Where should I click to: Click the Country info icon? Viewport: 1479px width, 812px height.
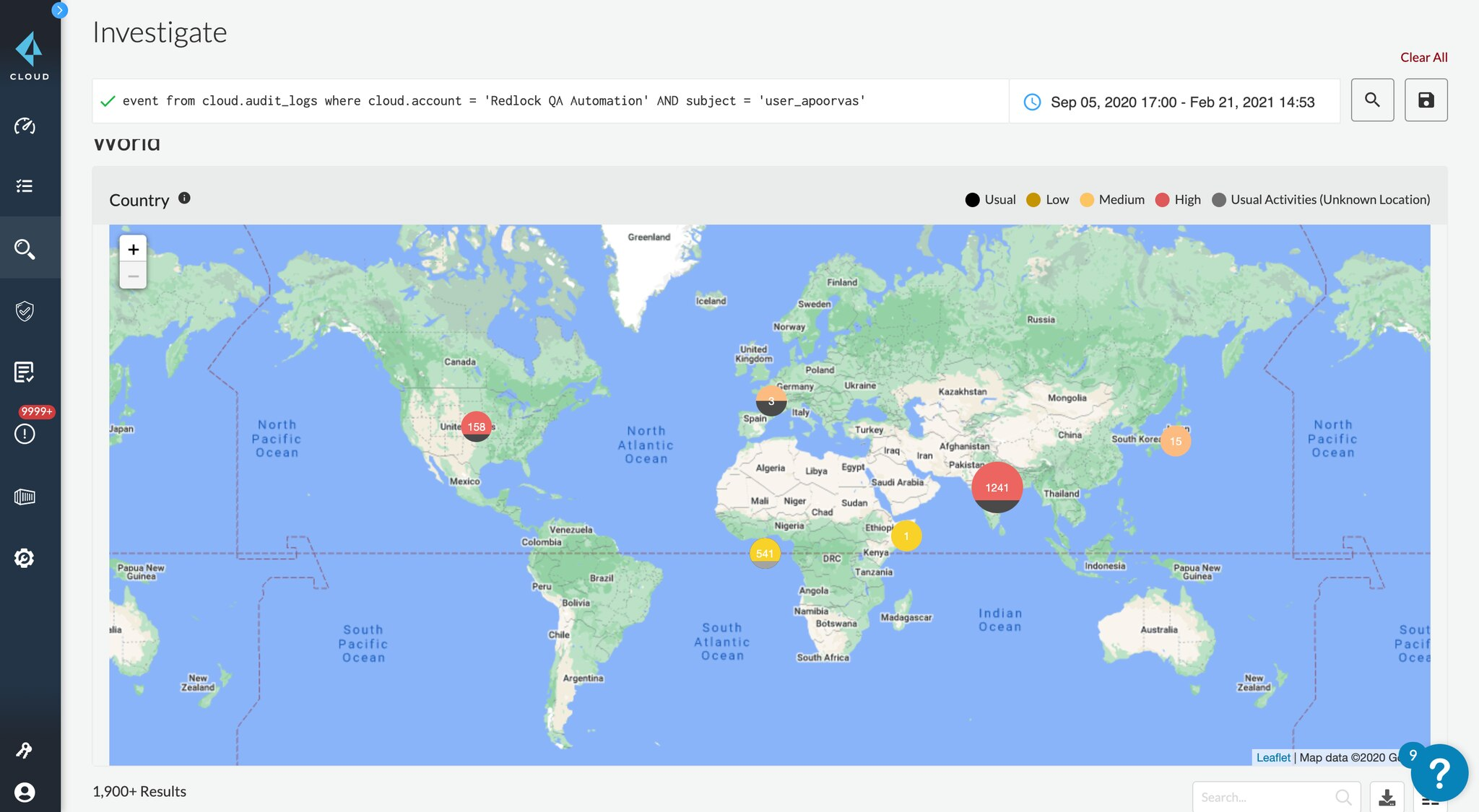[184, 198]
